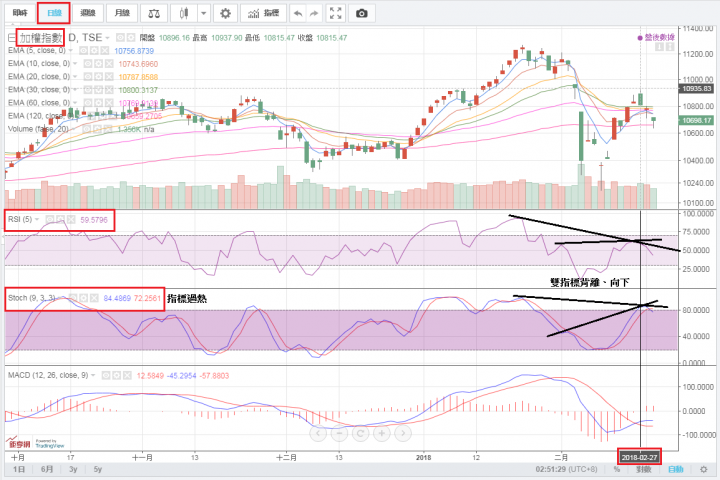The image size is (720, 480).
Task: Zoom out using round minus button
Action: pos(339,433)
